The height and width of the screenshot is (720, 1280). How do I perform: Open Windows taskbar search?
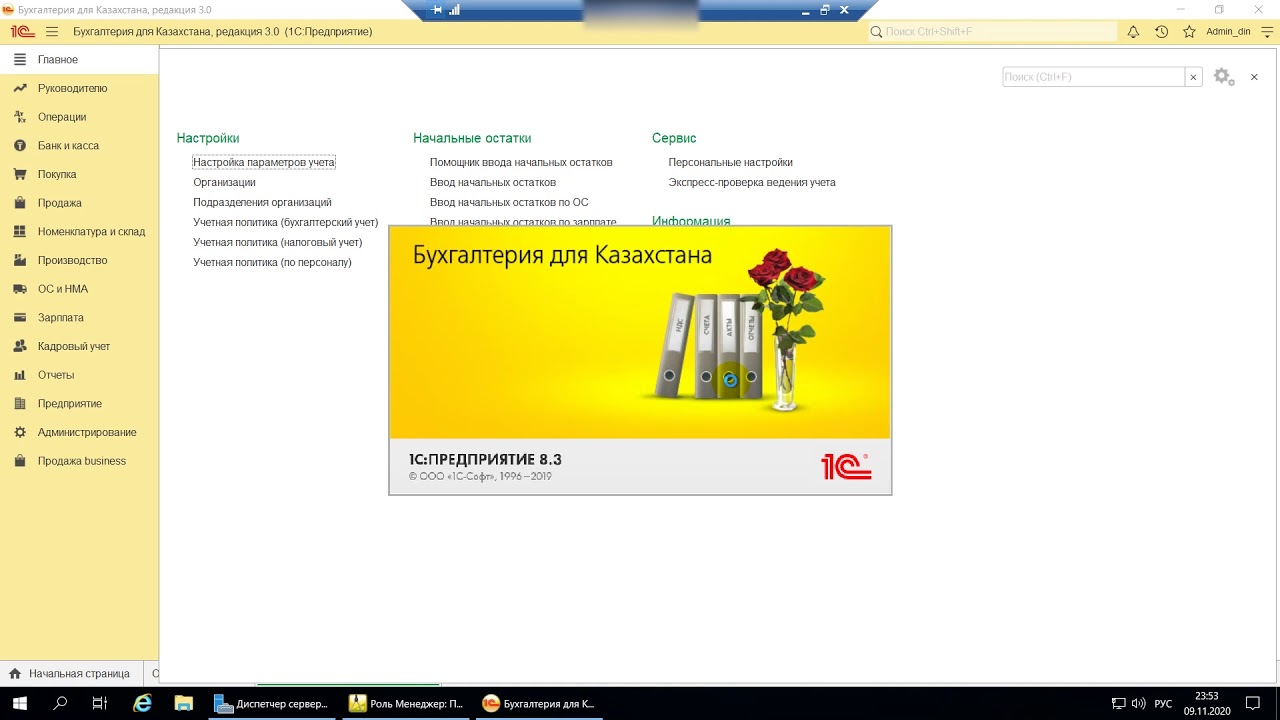click(60, 704)
